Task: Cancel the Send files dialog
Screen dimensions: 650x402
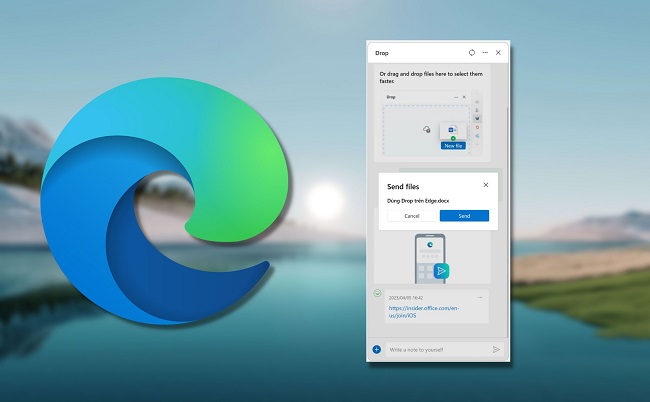Action: click(411, 216)
